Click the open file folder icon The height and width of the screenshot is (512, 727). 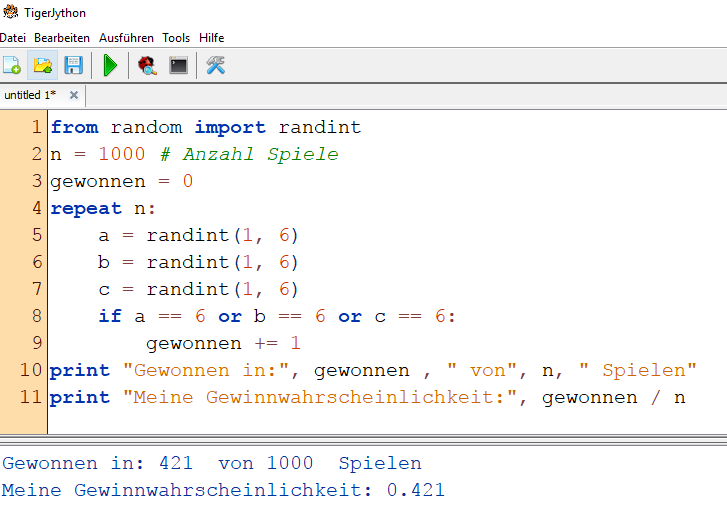click(x=42, y=66)
